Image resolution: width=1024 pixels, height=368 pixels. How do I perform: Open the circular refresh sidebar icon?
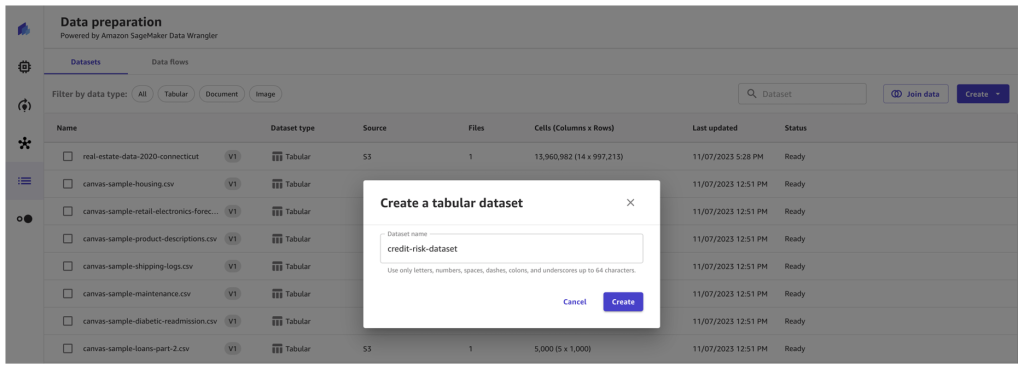[x=24, y=105]
